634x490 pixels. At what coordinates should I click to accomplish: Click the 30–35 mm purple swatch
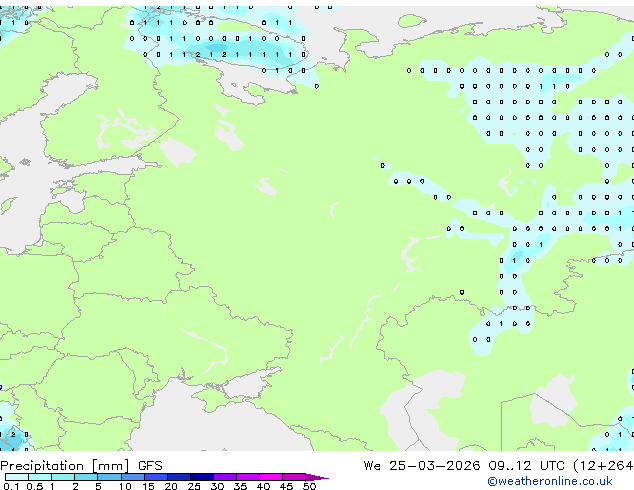[x=225, y=477]
